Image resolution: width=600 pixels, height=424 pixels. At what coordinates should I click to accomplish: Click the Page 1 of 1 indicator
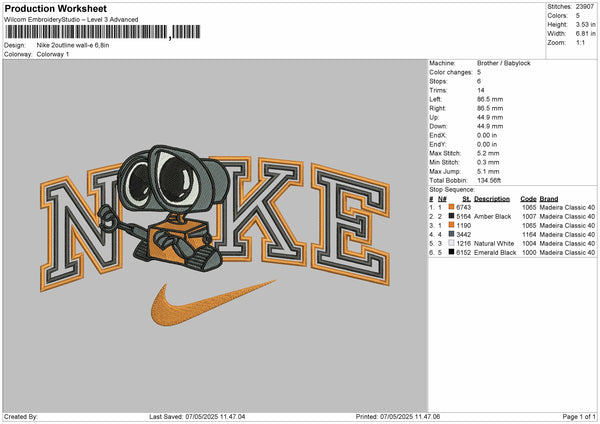579,417
